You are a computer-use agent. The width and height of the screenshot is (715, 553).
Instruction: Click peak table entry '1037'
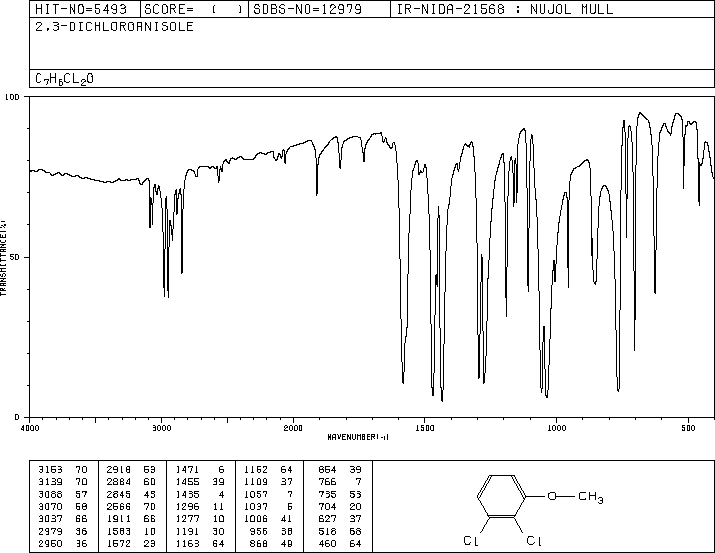tap(256, 506)
